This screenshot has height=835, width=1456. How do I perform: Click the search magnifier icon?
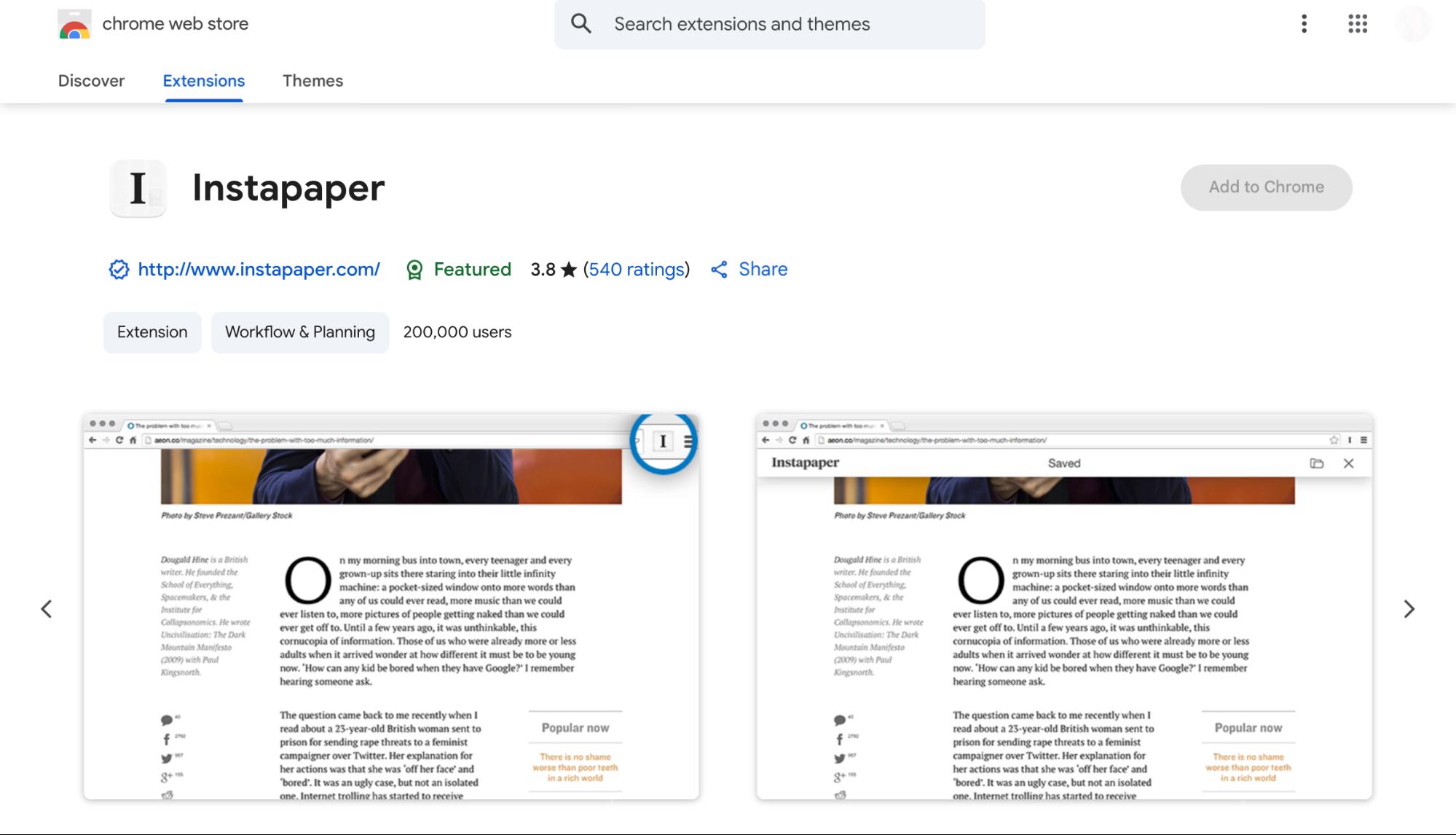[x=581, y=24]
